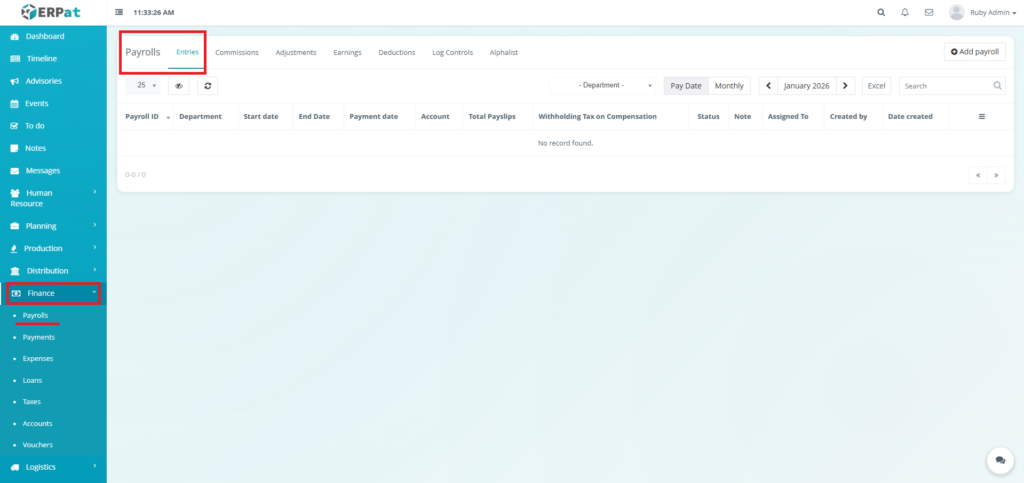Open the rows-per-page 25 dropdown

(x=146, y=86)
